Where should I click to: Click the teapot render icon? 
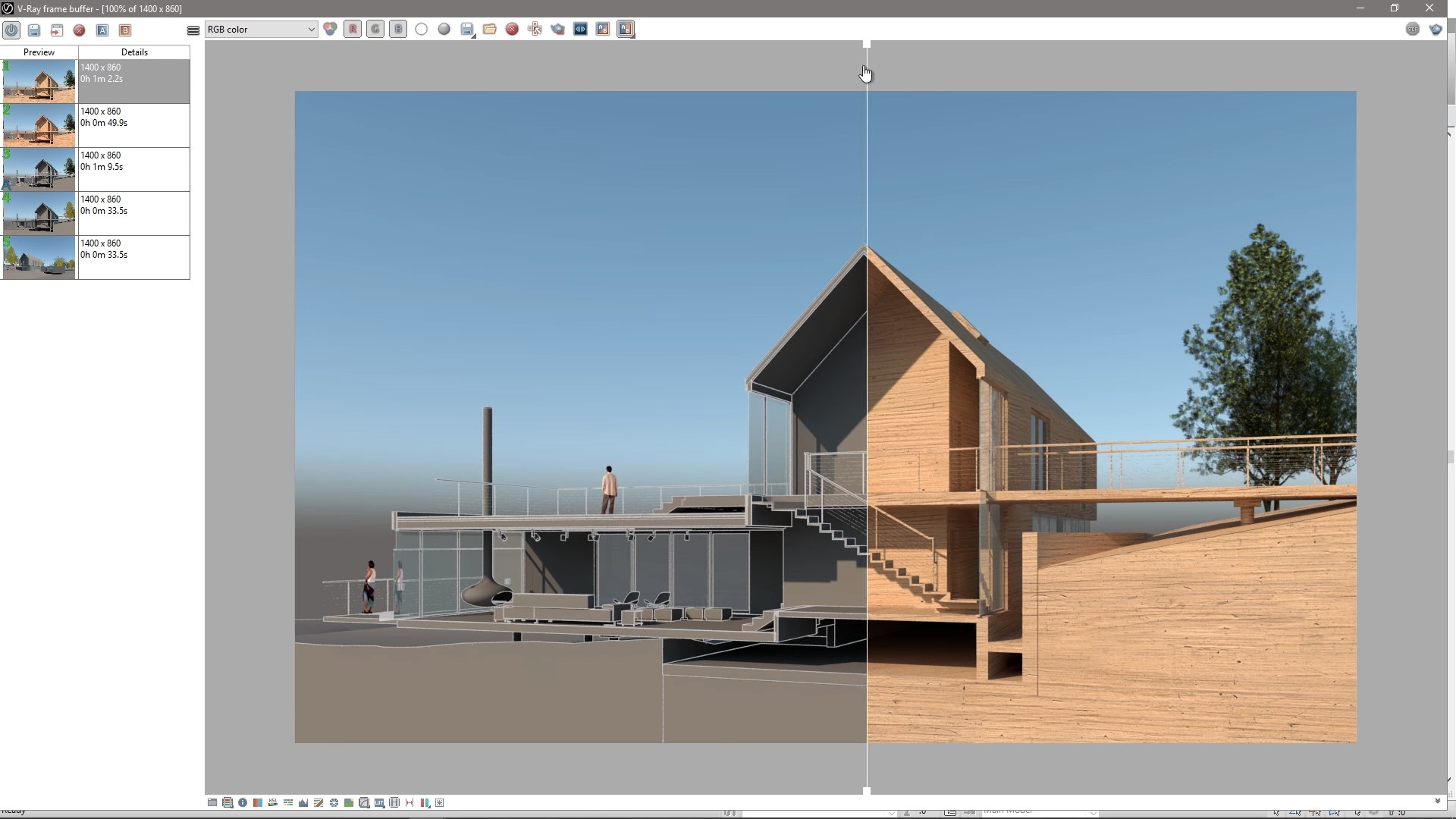tap(557, 30)
